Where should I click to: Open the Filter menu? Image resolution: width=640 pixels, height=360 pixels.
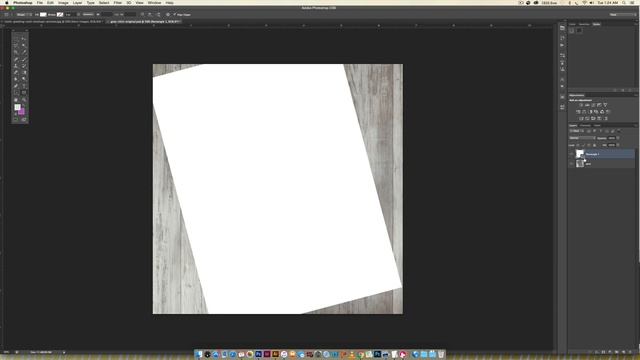[118, 2]
